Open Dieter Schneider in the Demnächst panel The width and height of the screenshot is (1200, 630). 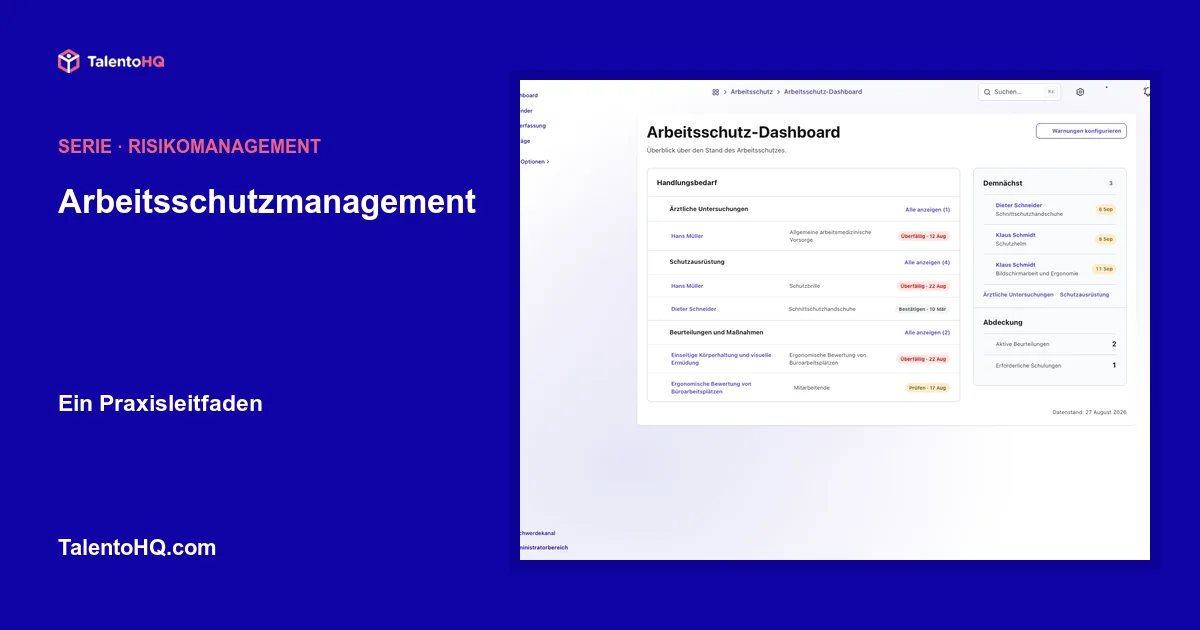click(x=1018, y=205)
